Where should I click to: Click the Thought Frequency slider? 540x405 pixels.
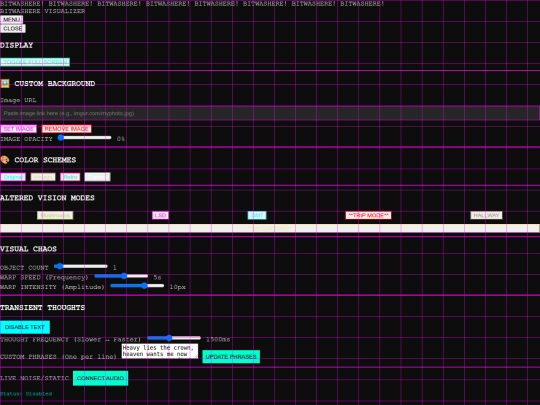[174, 338]
